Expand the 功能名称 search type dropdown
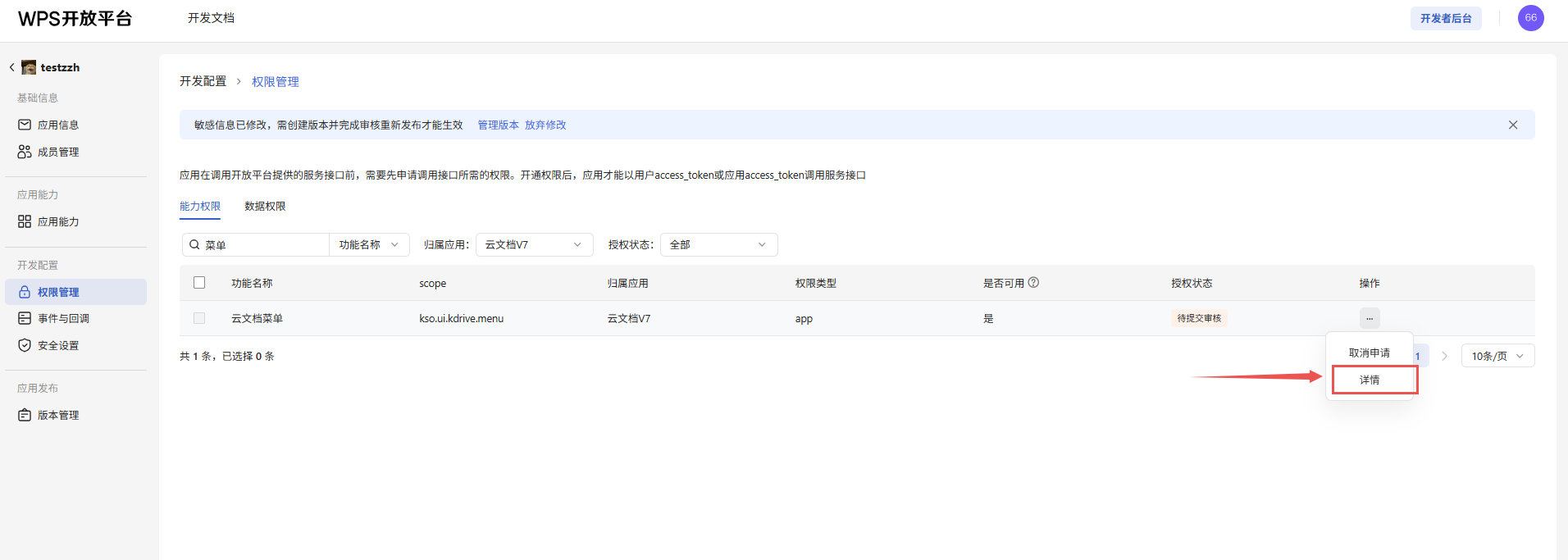This screenshot has width=1568, height=560. pos(369,244)
